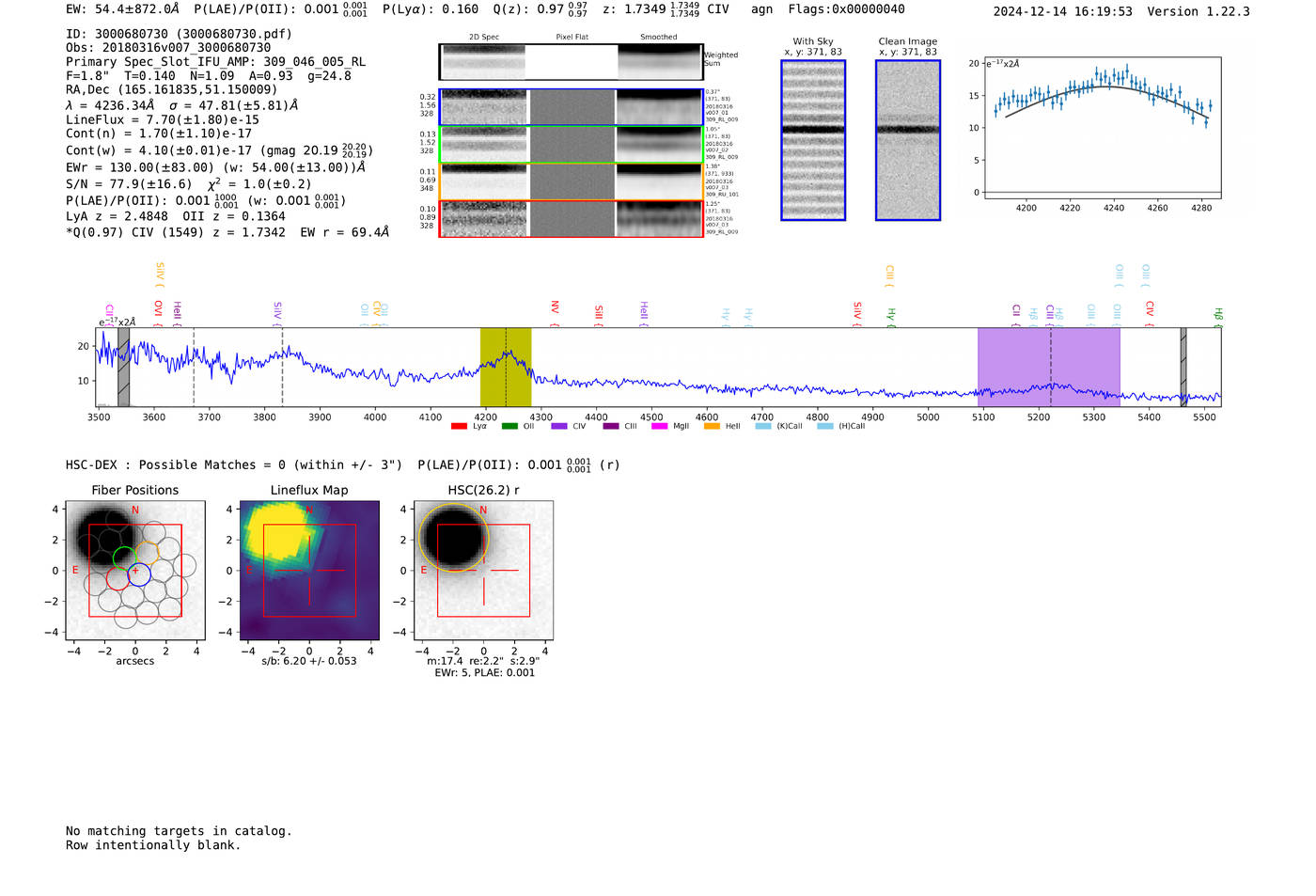Viewport: 1316px width, 896px height.
Task: Click the 'Primary Spec_Slot_IFU_AMP' line
Action: (215, 62)
